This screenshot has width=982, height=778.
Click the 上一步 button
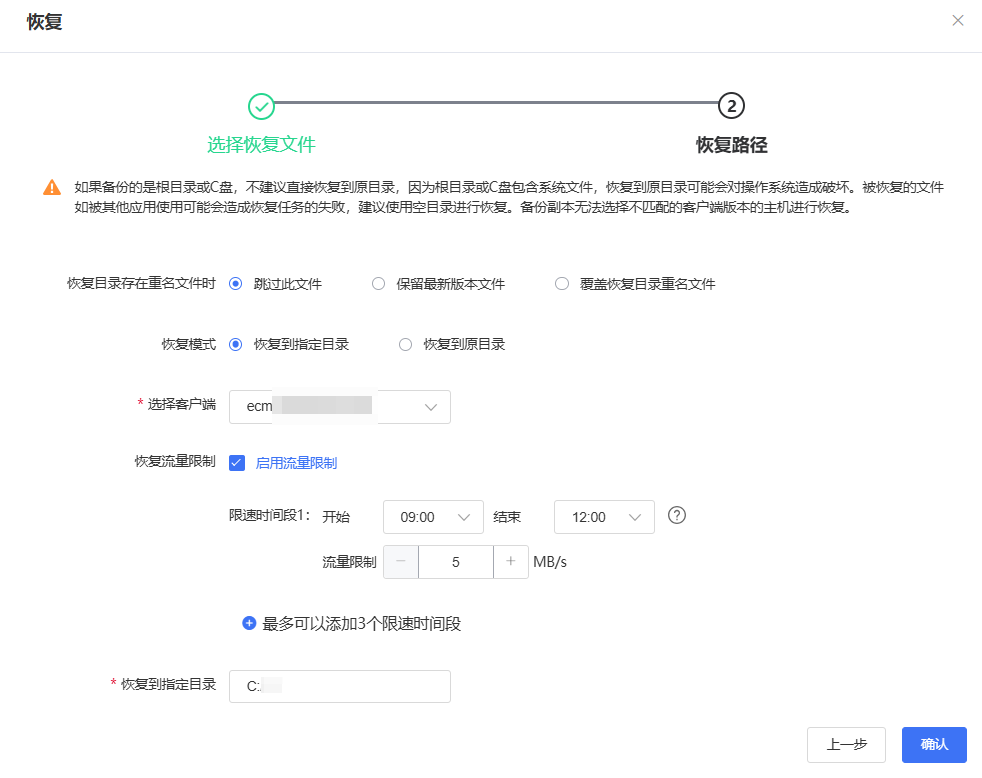846,745
